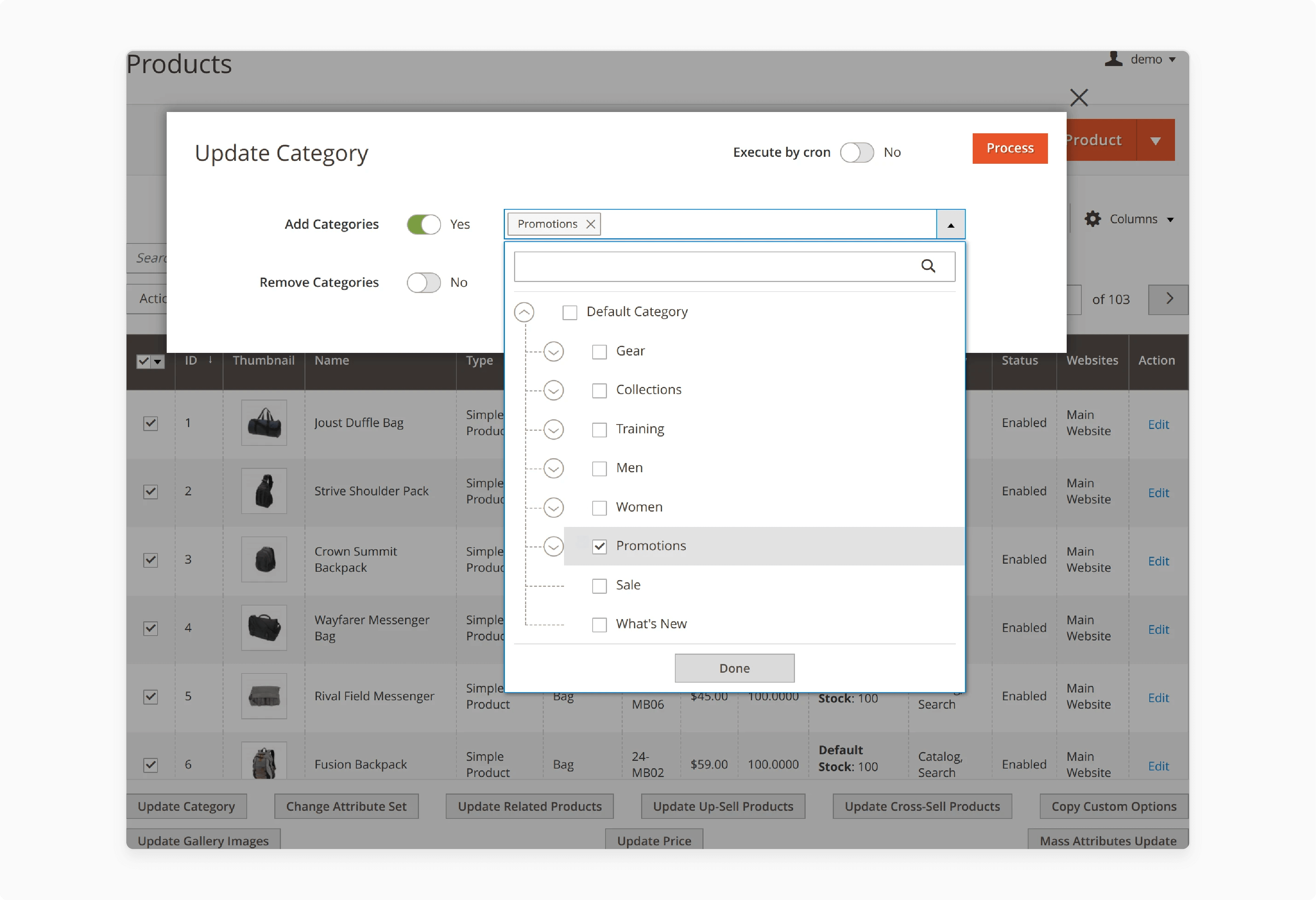1316x900 pixels.
Task: Click the Process button
Action: 1010,148
